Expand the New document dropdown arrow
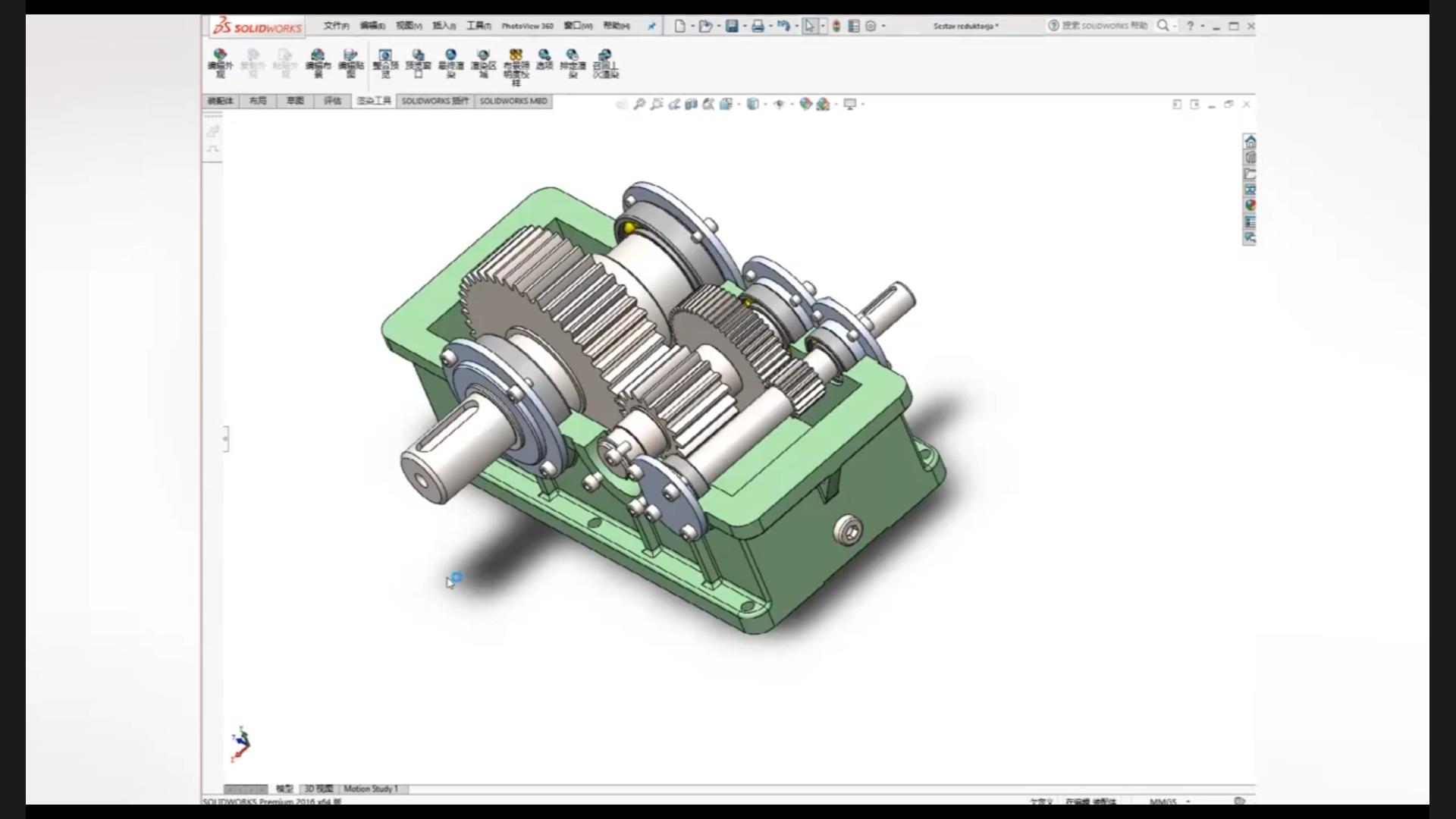The height and width of the screenshot is (819, 1456). (x=692, y=26)
